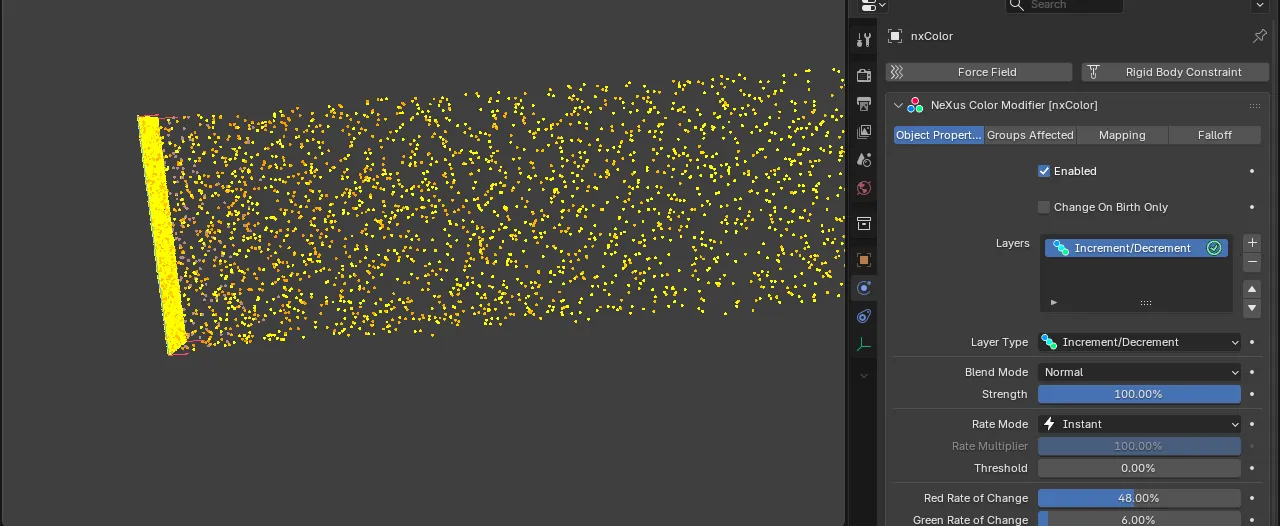This screenshot has width=1280, height=526.
Task: Open the View Layer properties tab
Action: (864, 132)
